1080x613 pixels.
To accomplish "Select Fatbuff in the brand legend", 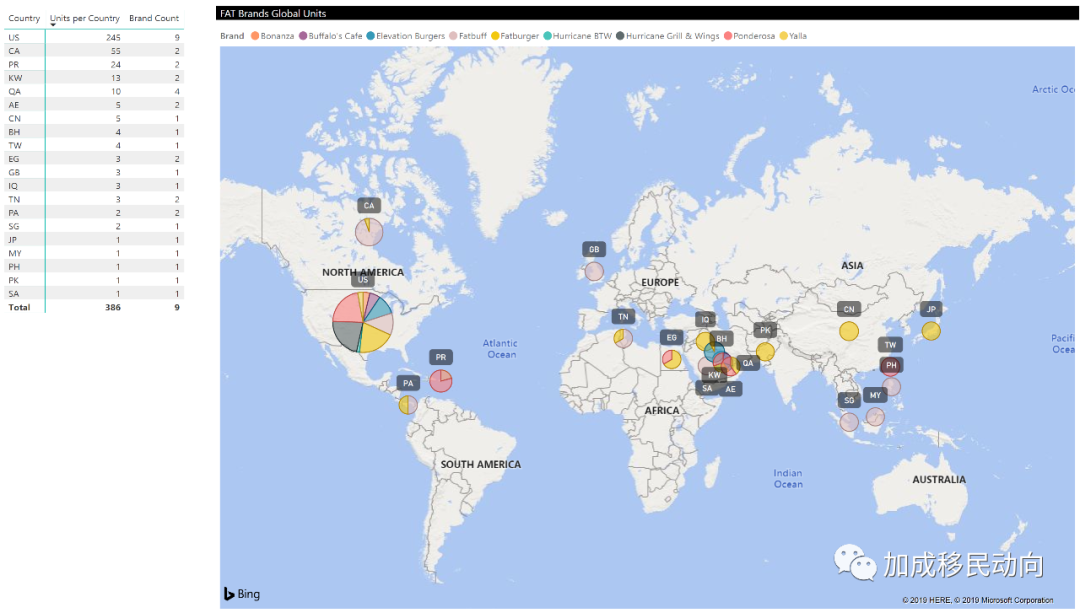I will pyautogui.click(x=468, y=36).
